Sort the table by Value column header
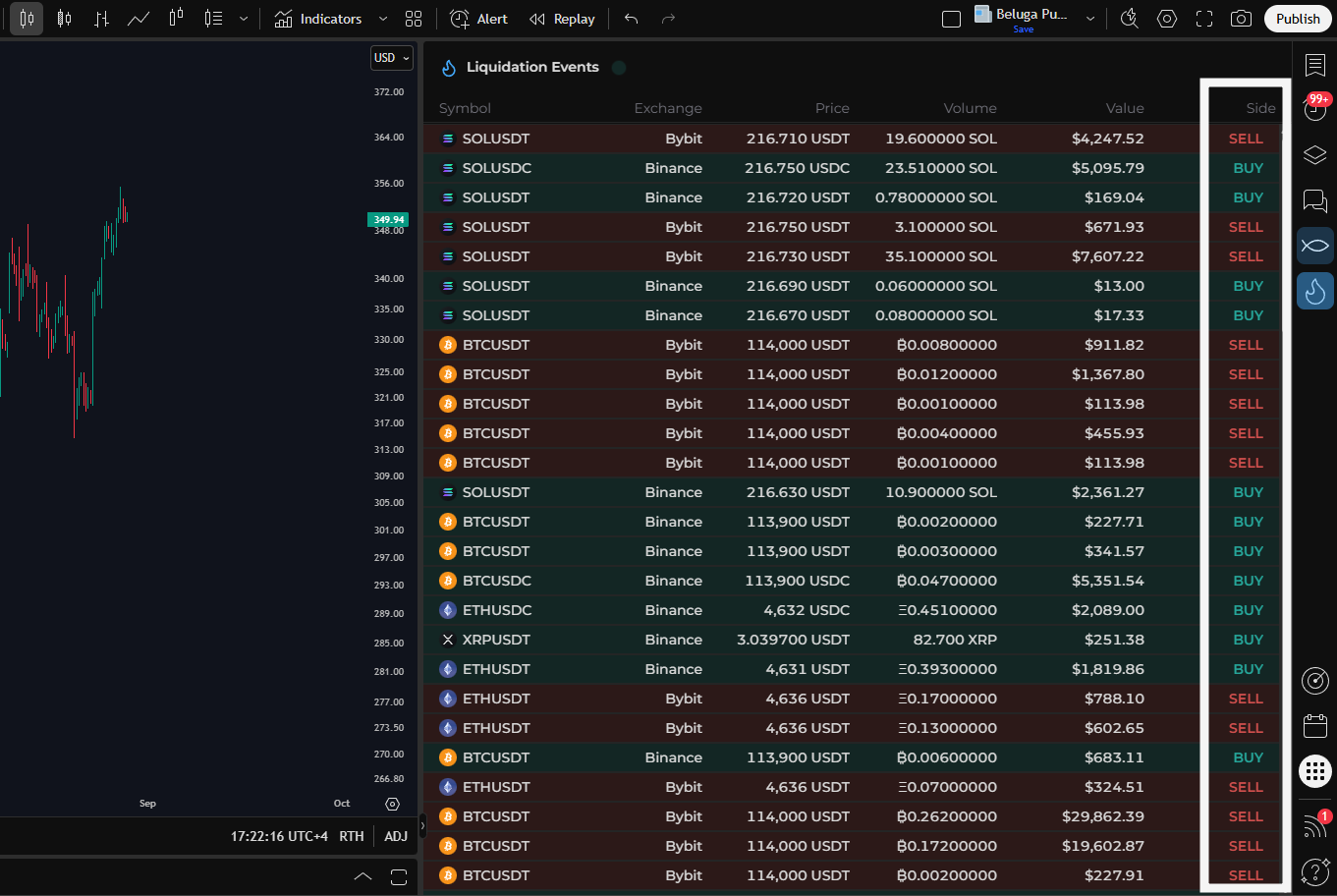The width and height of the screenshot is (1337, 896). pos(1124,108)
